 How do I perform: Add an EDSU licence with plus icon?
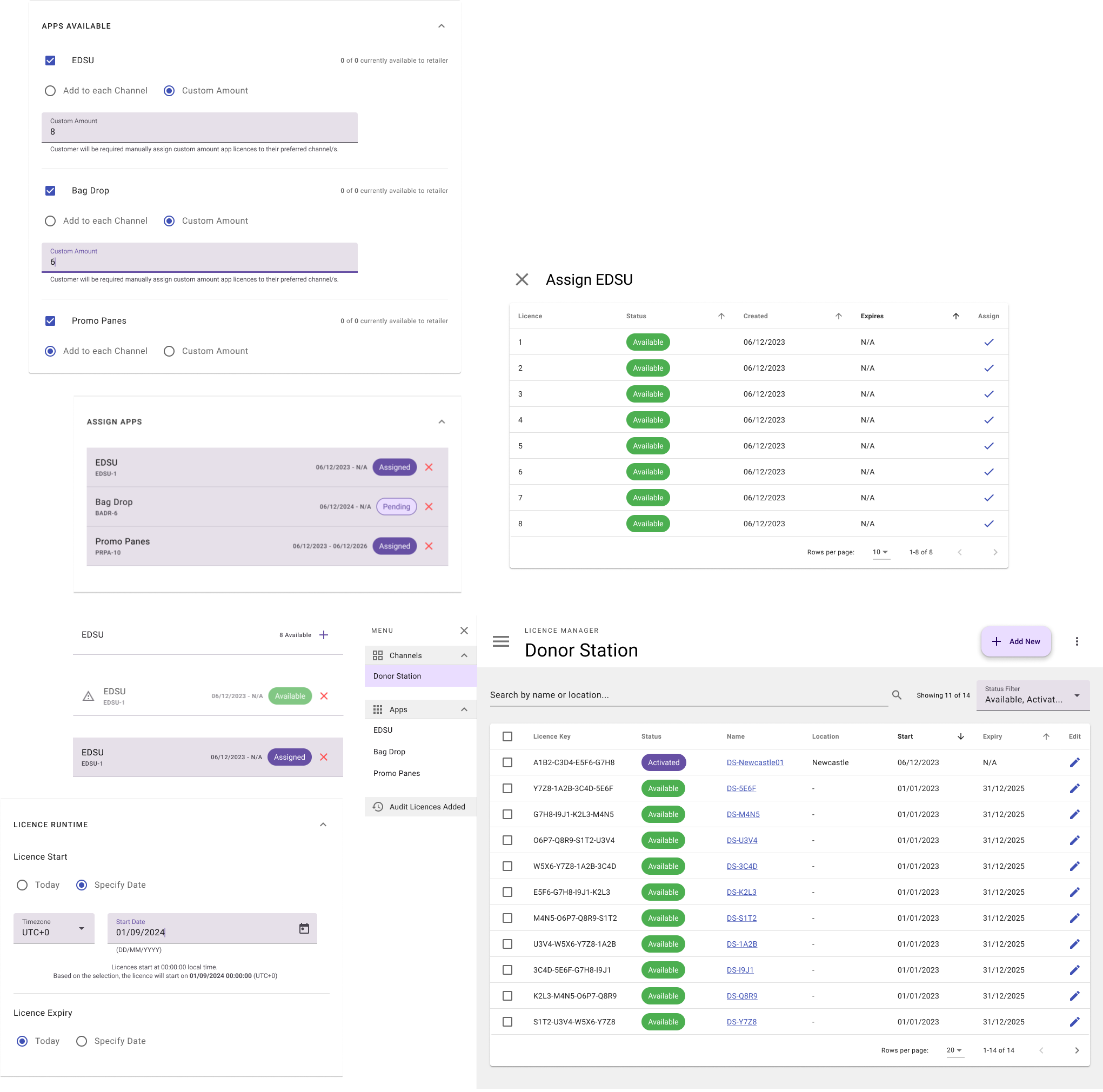coord(324,635)
